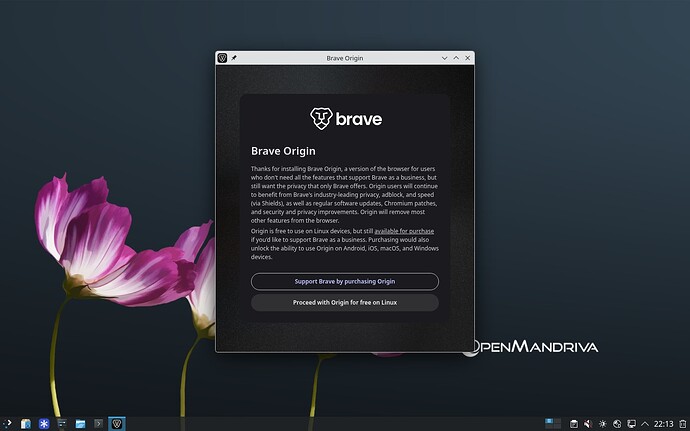Open the blue asterisk app in the taskbar

pos(44,424)
